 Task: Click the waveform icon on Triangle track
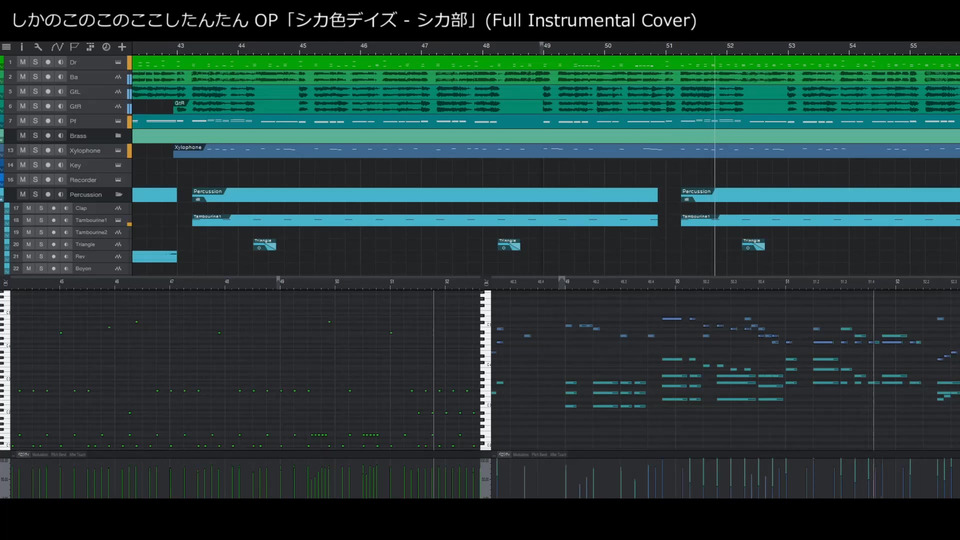tap(118, 244)
